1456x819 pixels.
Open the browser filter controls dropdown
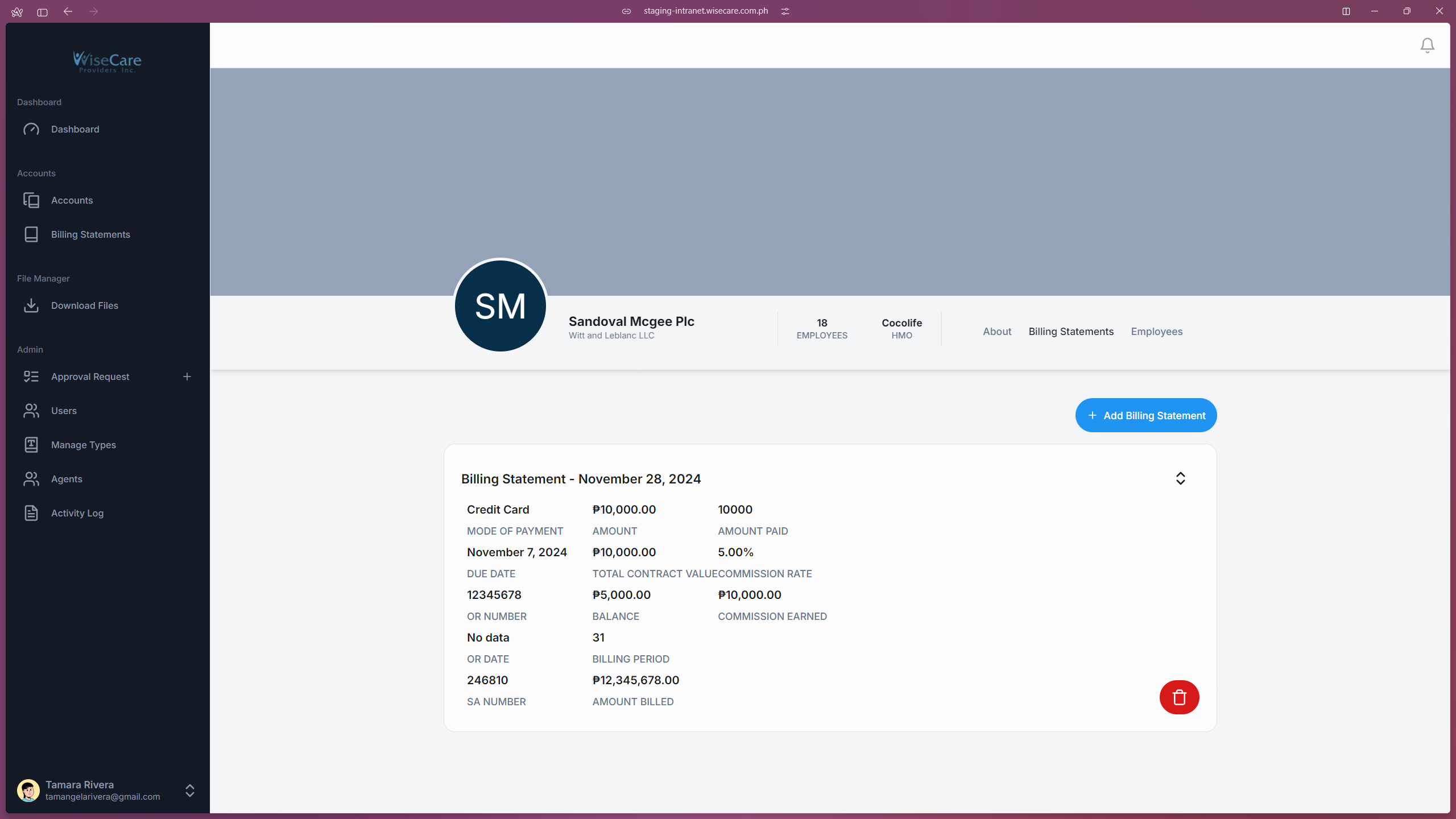tap(785, 11)
